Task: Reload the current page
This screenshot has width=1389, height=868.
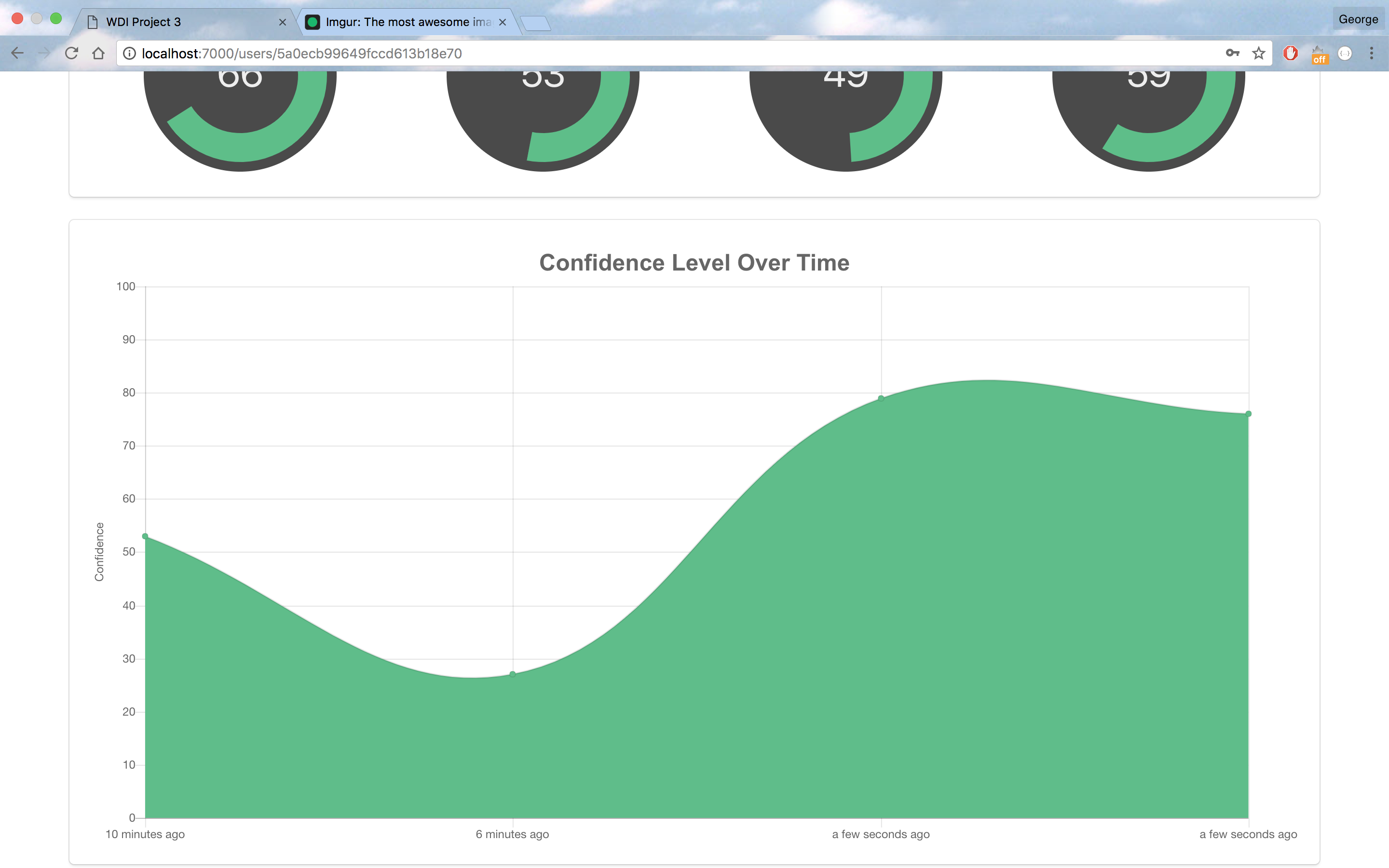Action: (71, 54)
